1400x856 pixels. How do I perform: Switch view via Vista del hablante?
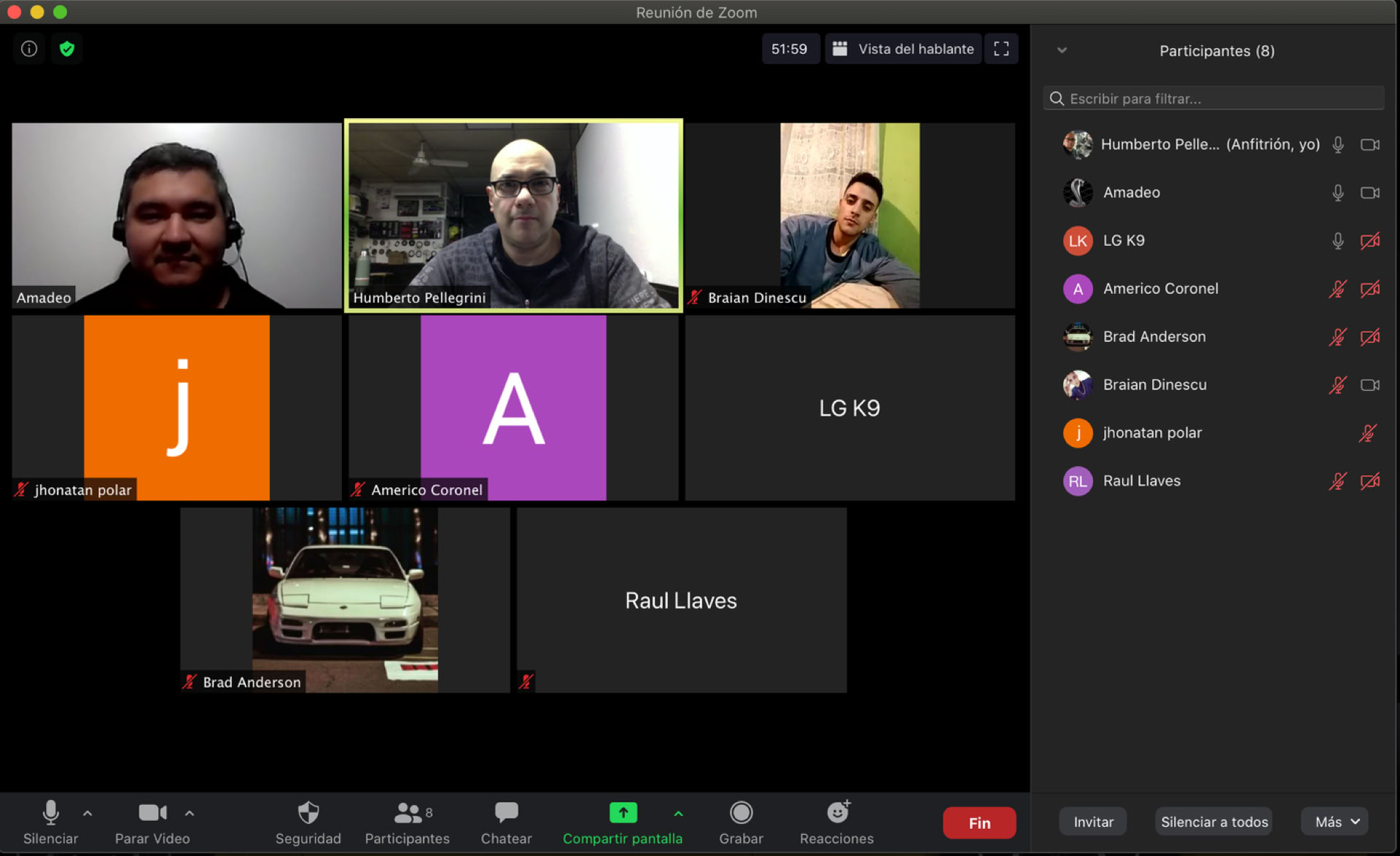tap(903, 49)
